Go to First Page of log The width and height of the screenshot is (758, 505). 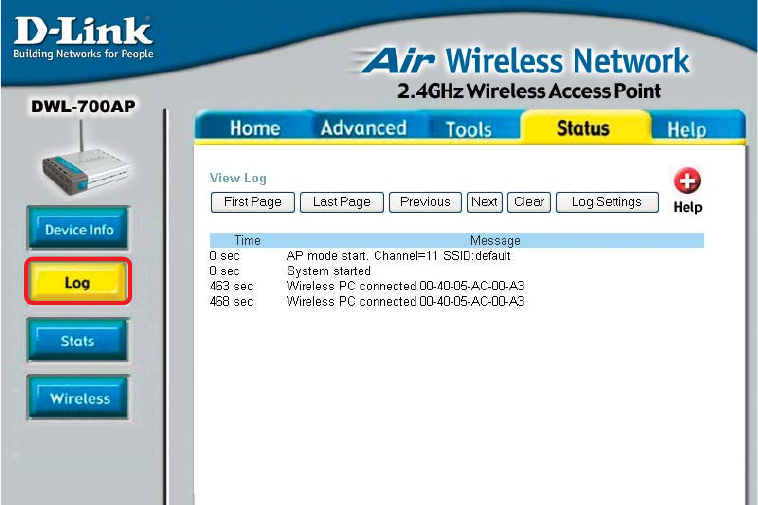(x=253, y=202)
